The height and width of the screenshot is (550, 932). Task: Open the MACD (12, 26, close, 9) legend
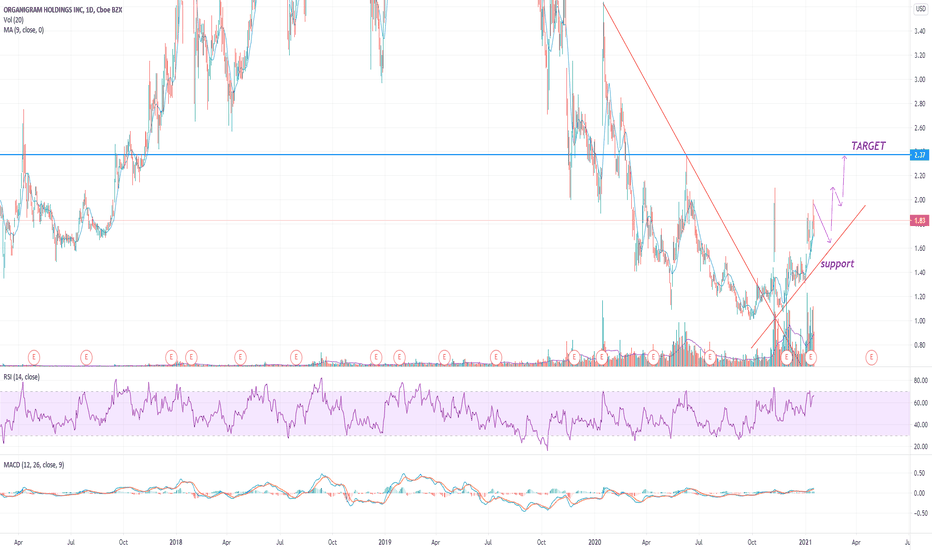(x=34, y=465)
